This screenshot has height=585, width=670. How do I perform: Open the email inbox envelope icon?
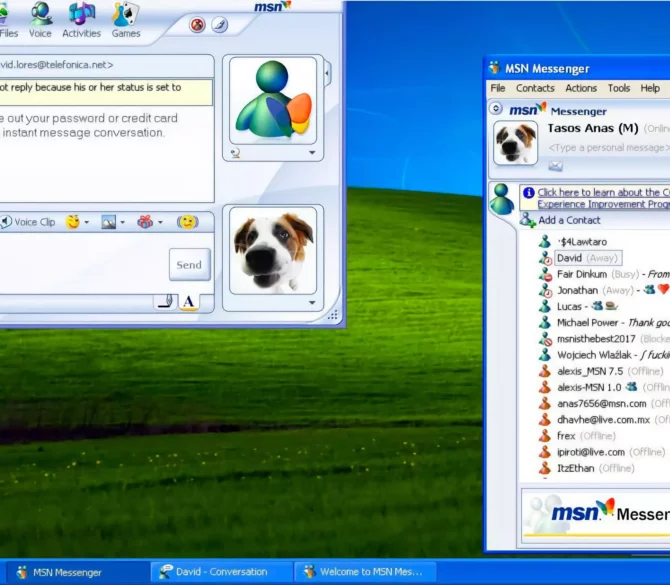click(x=555, y=166)
